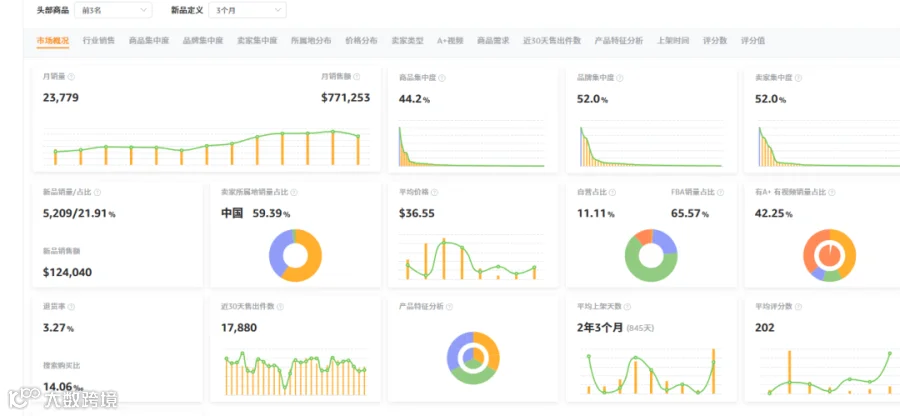
Task: Click help icon on 品牌集中度 card title
Action: click(x=620, y=78)
